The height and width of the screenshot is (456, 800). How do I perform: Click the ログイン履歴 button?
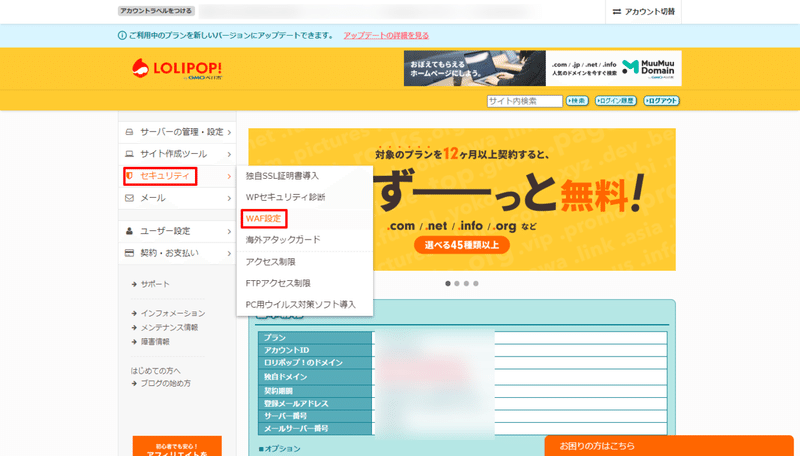pyautogui.click(x=616, y=101)
